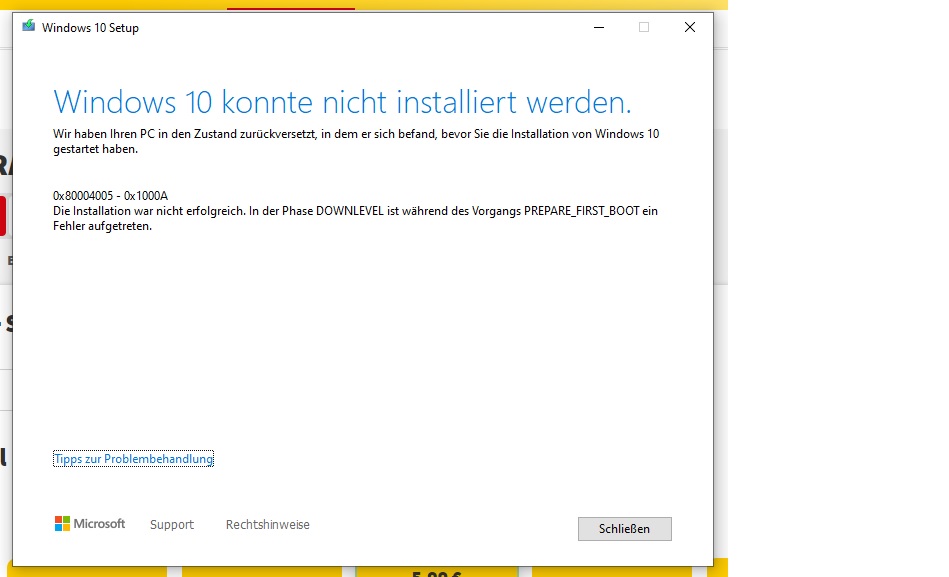The width and height of the screenshot is (949, 577).
Task: Click the heading Windows 10 konnte nicht installiert werden
Action: click(342, 102)
